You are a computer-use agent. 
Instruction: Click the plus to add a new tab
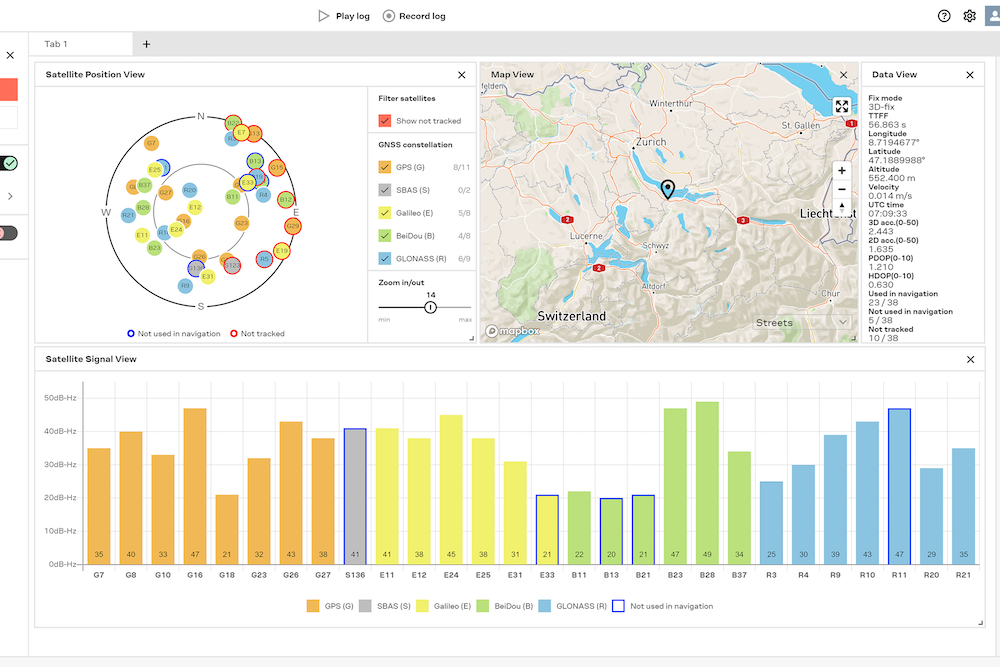[x=146, y=44]
